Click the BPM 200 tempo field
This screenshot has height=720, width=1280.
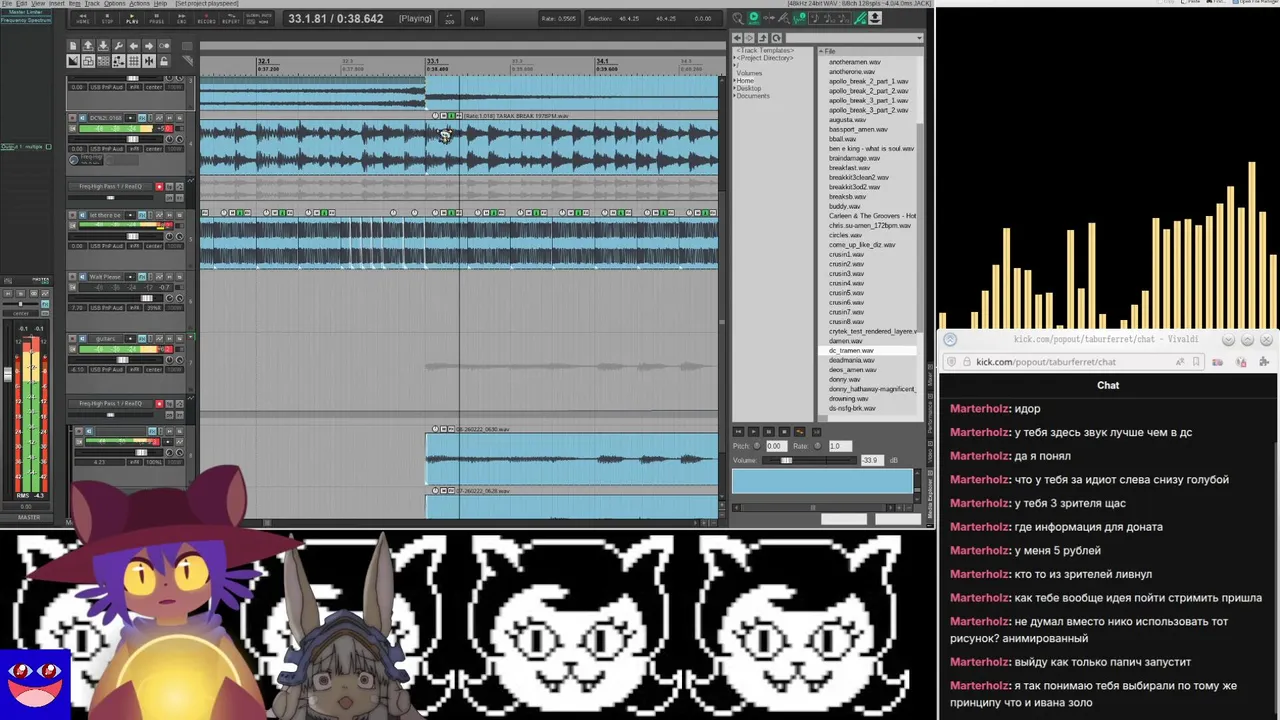449,19
